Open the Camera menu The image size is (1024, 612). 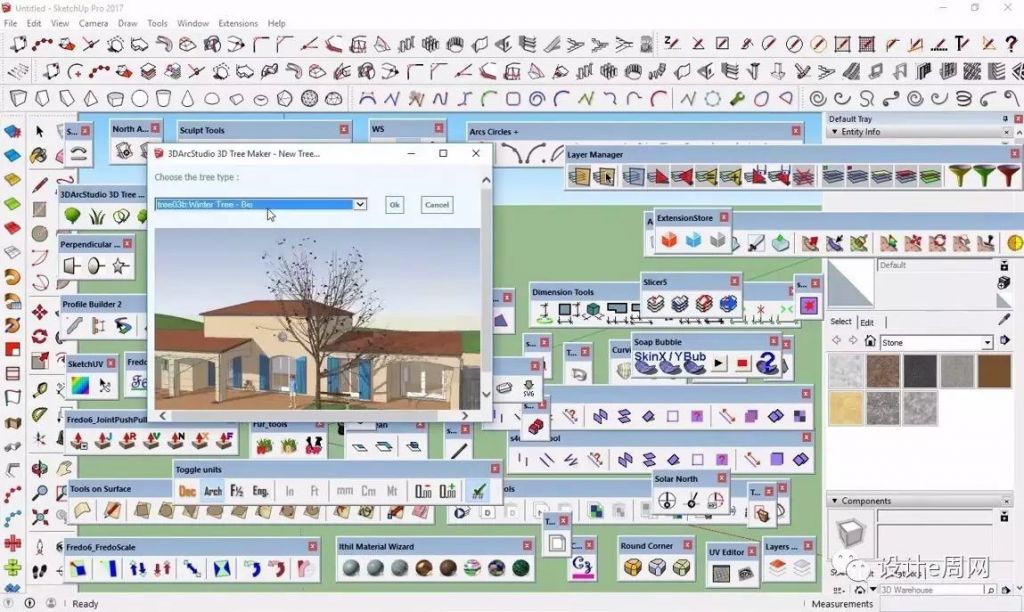(93, 23)
